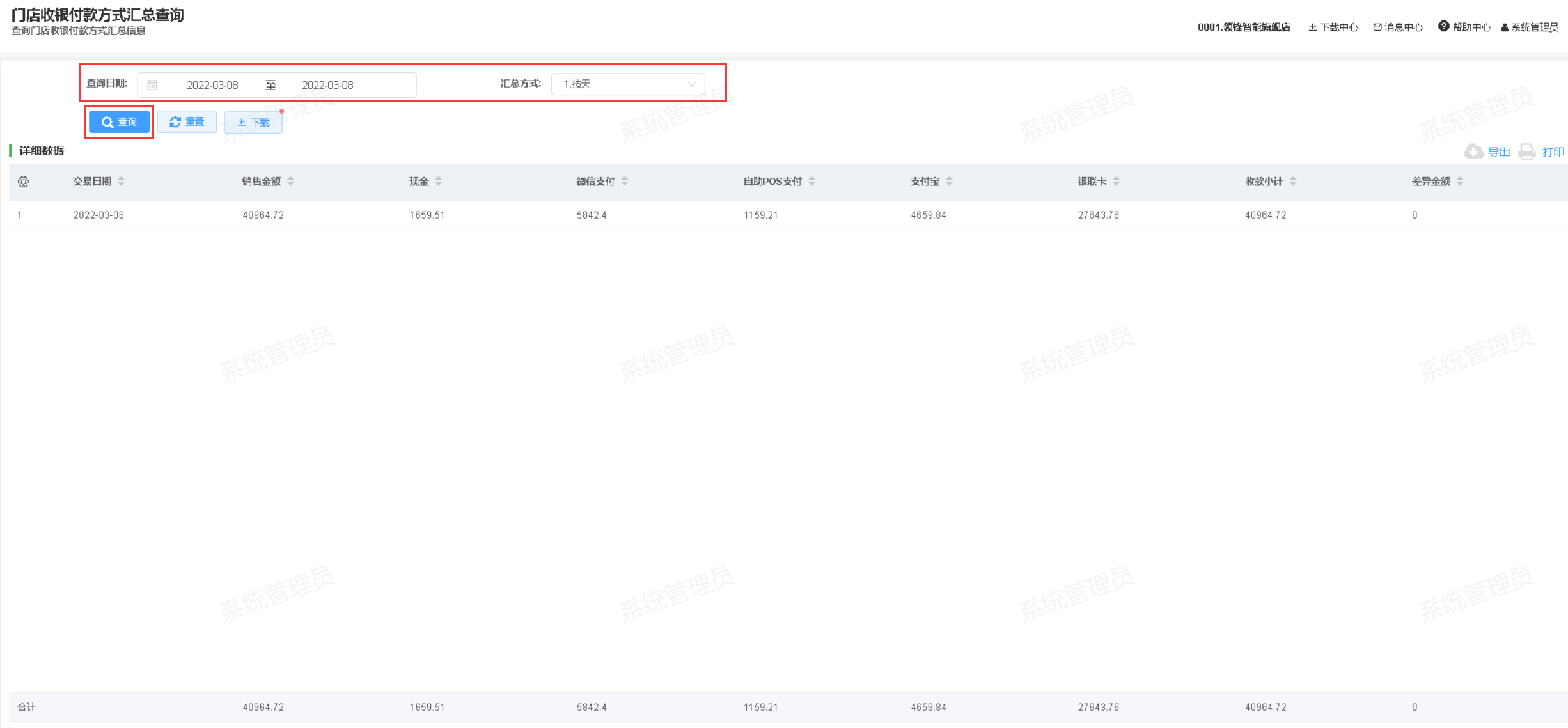Image resolution: width=1568 pixels, height=728 pixels.
Task: Click the 下载 download button
Action: (253, 122)
